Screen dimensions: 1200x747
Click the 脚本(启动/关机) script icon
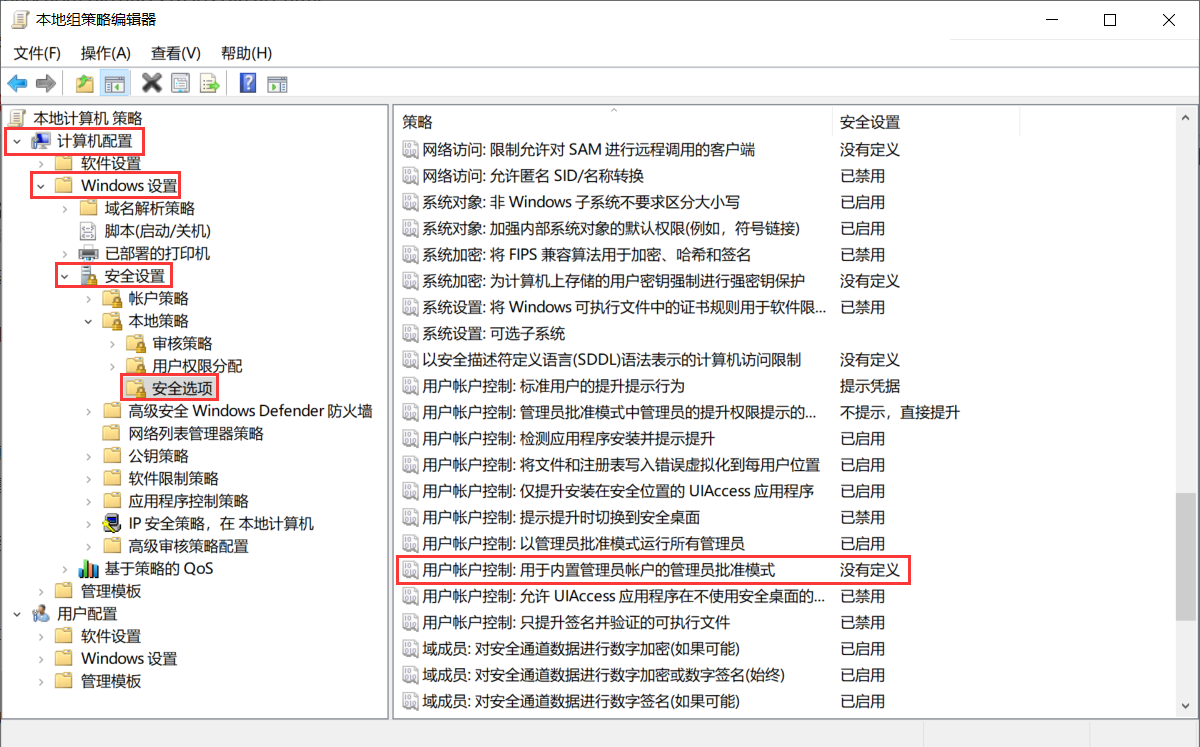pos(89,231)
